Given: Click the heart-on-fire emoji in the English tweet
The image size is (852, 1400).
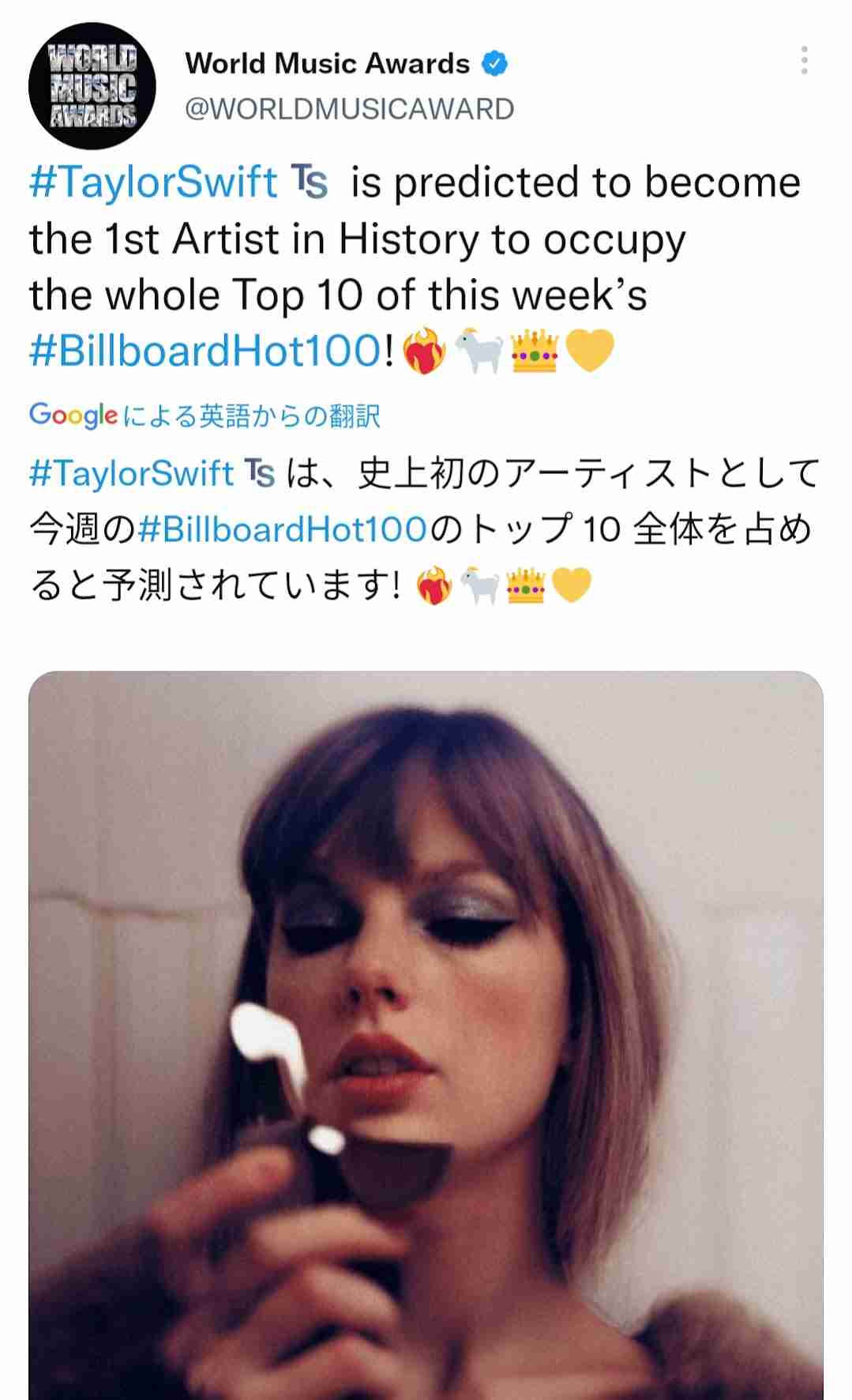Looking at the screenshot, I should tap(425, 352).
